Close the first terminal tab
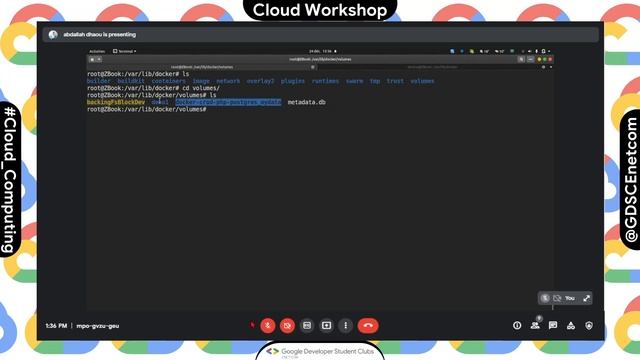 pyautogui.click(x=313, y=67)
